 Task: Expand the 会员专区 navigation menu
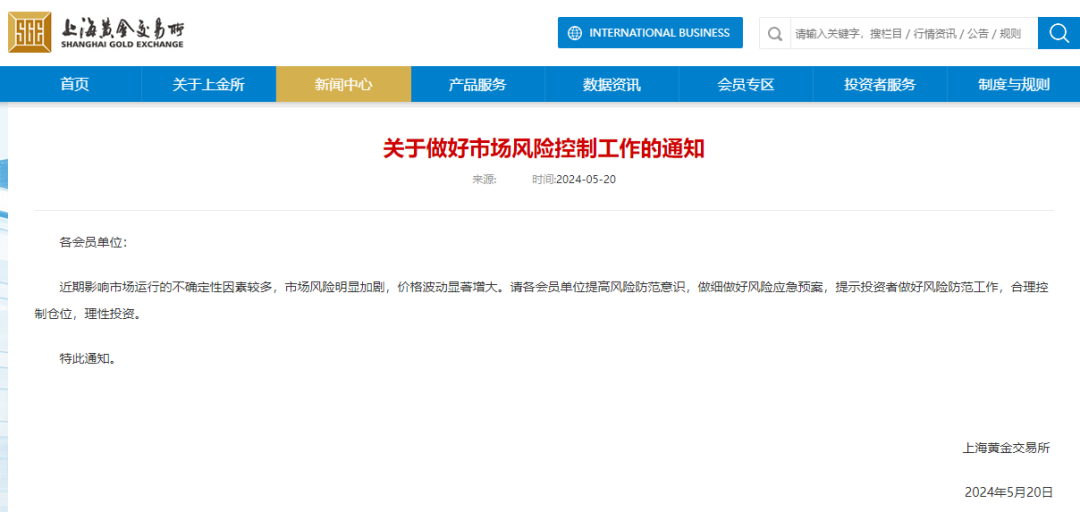pyautogui.click(x=746, y=84)
